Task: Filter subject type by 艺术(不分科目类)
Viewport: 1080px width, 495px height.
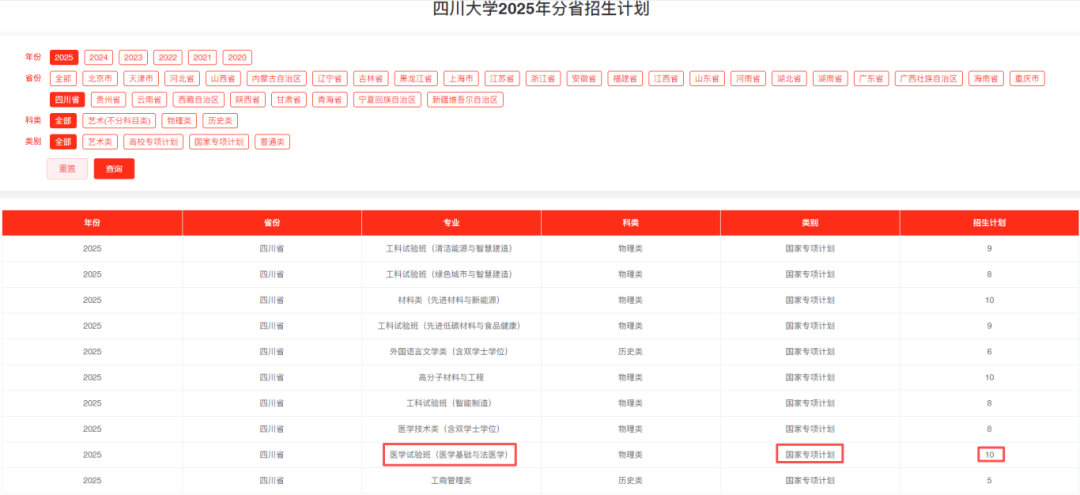Action: point(119,121)
